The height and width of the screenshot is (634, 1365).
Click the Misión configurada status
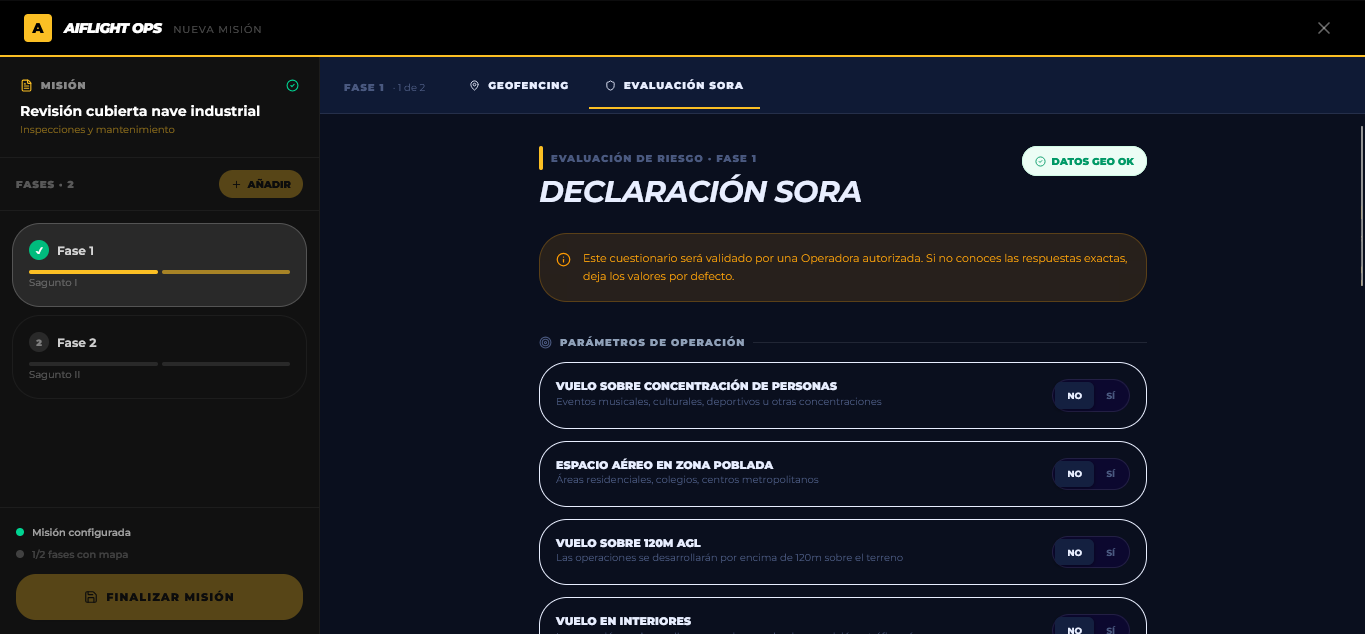click(x=81, y=532)
